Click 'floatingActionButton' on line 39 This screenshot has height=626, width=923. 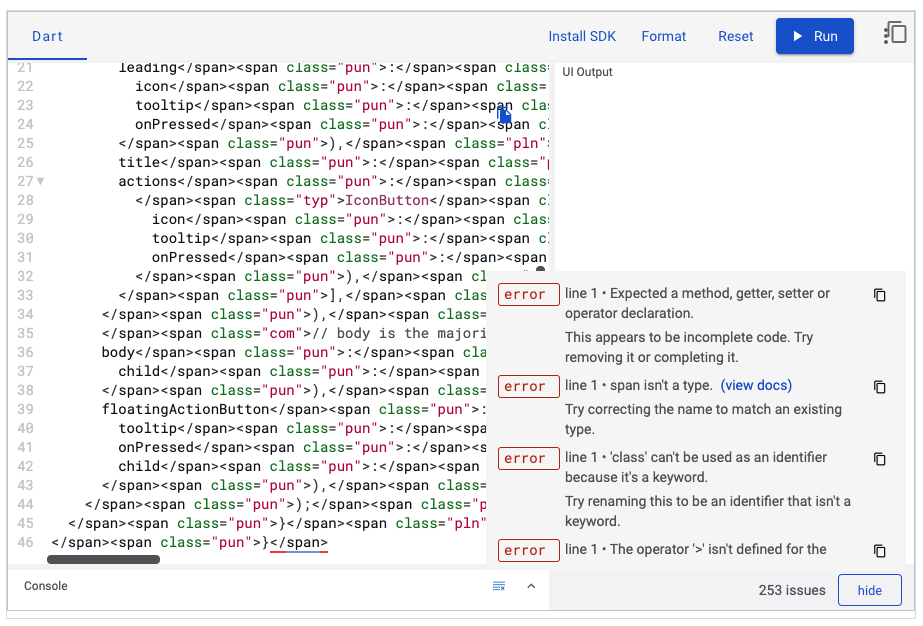pyautogui.click(x=185, y=409)
